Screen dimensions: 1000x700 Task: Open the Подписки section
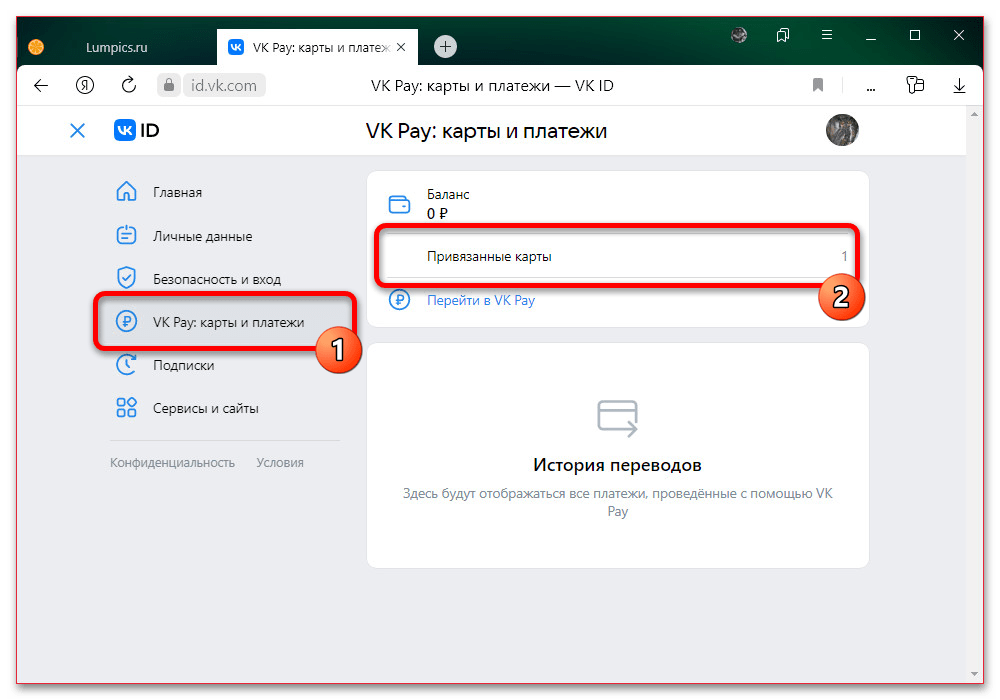pyautogui.click(x=184, y=366)
